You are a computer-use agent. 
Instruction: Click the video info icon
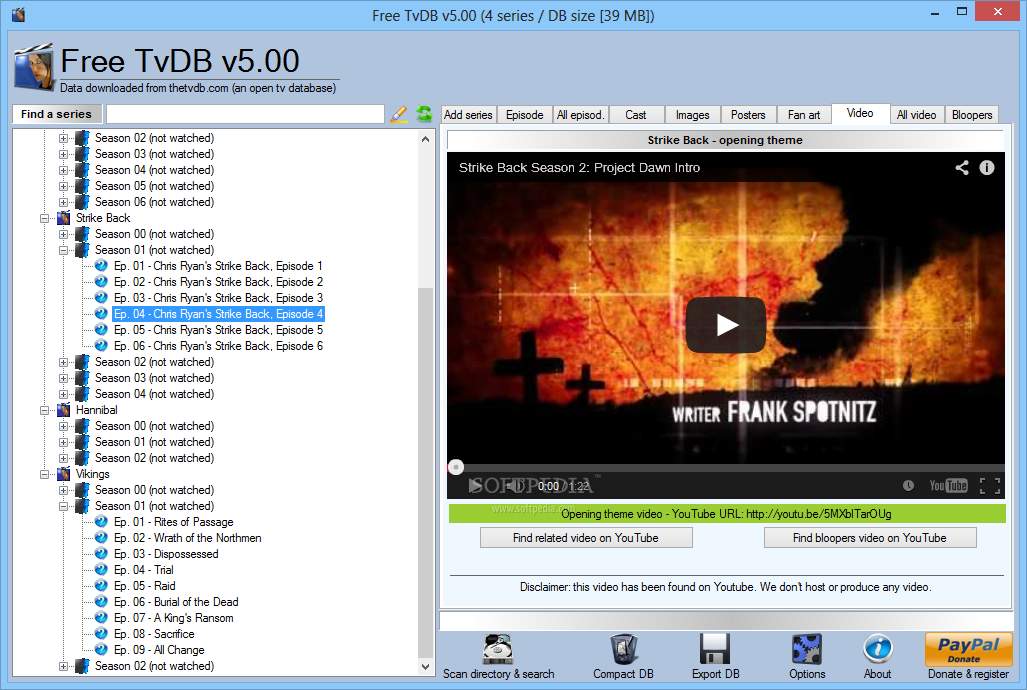pyautogui.click(x=986, y=168)
